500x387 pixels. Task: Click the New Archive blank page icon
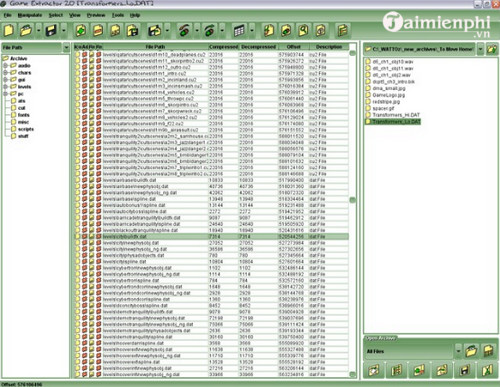(9, 30)
